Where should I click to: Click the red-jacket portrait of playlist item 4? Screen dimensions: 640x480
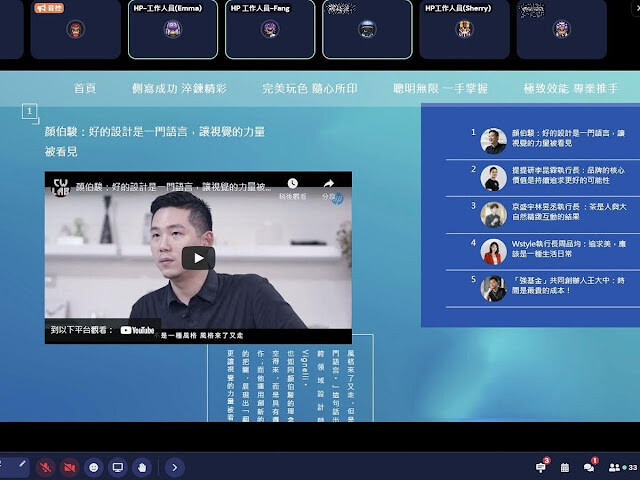(x=493, y=251)
